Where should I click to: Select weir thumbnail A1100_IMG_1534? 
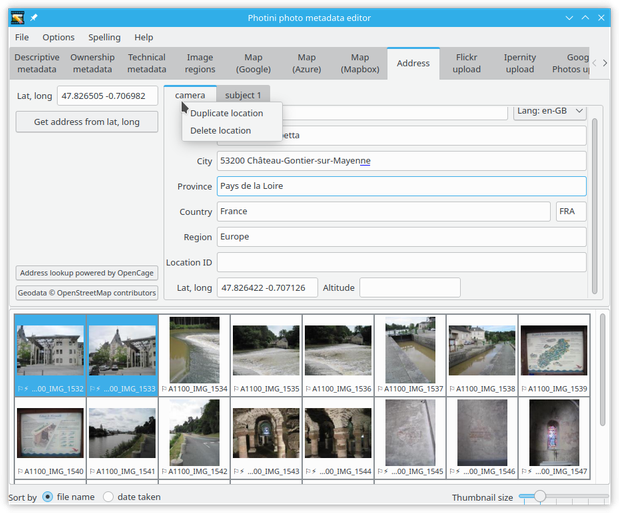click(195, 355)
